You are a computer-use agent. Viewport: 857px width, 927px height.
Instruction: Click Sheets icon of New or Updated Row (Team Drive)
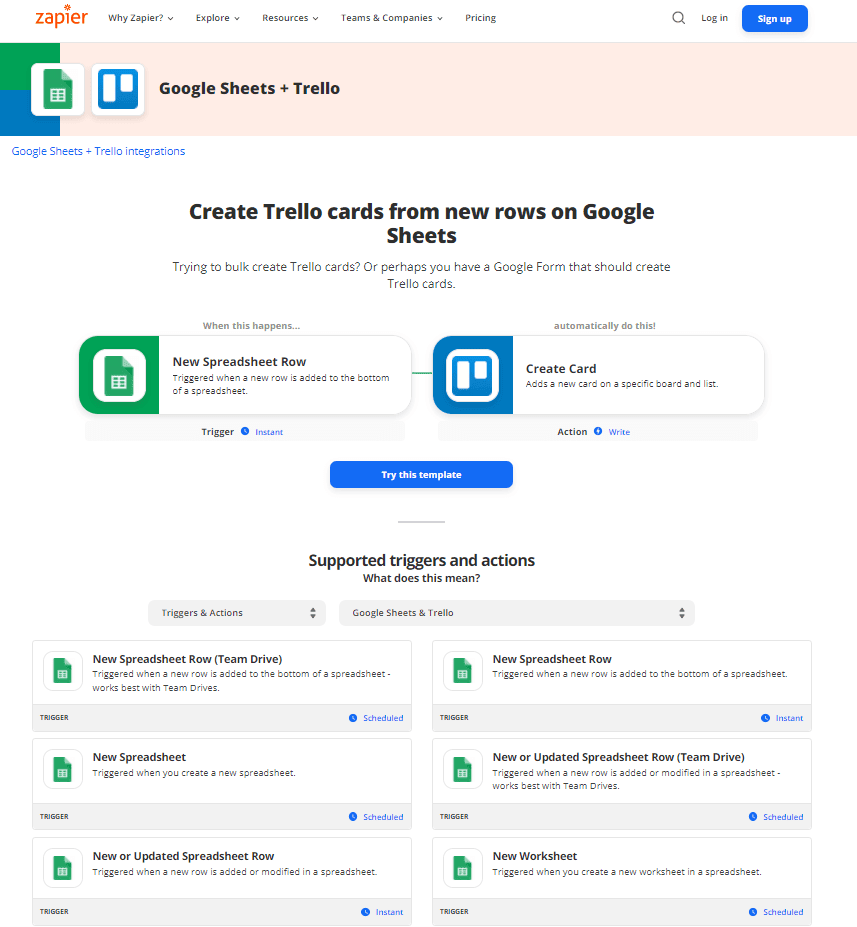tap(463, 769)
